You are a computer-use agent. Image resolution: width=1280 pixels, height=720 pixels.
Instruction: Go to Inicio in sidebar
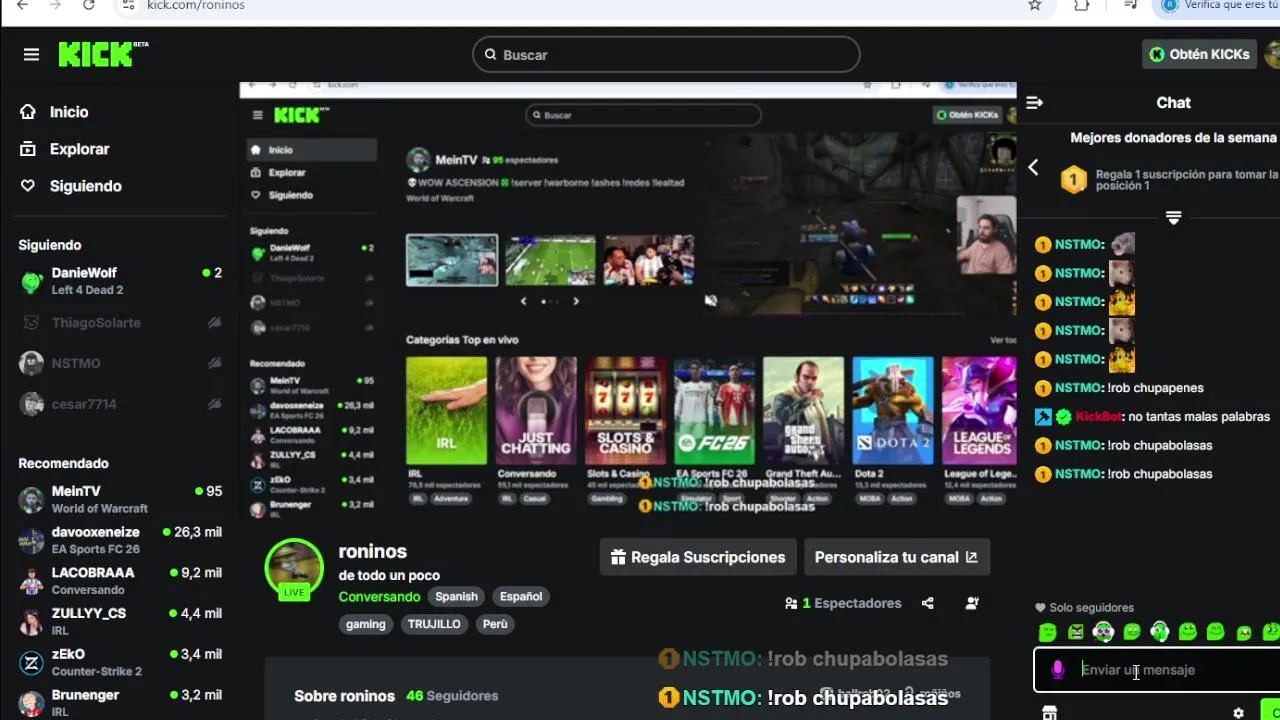69,112
